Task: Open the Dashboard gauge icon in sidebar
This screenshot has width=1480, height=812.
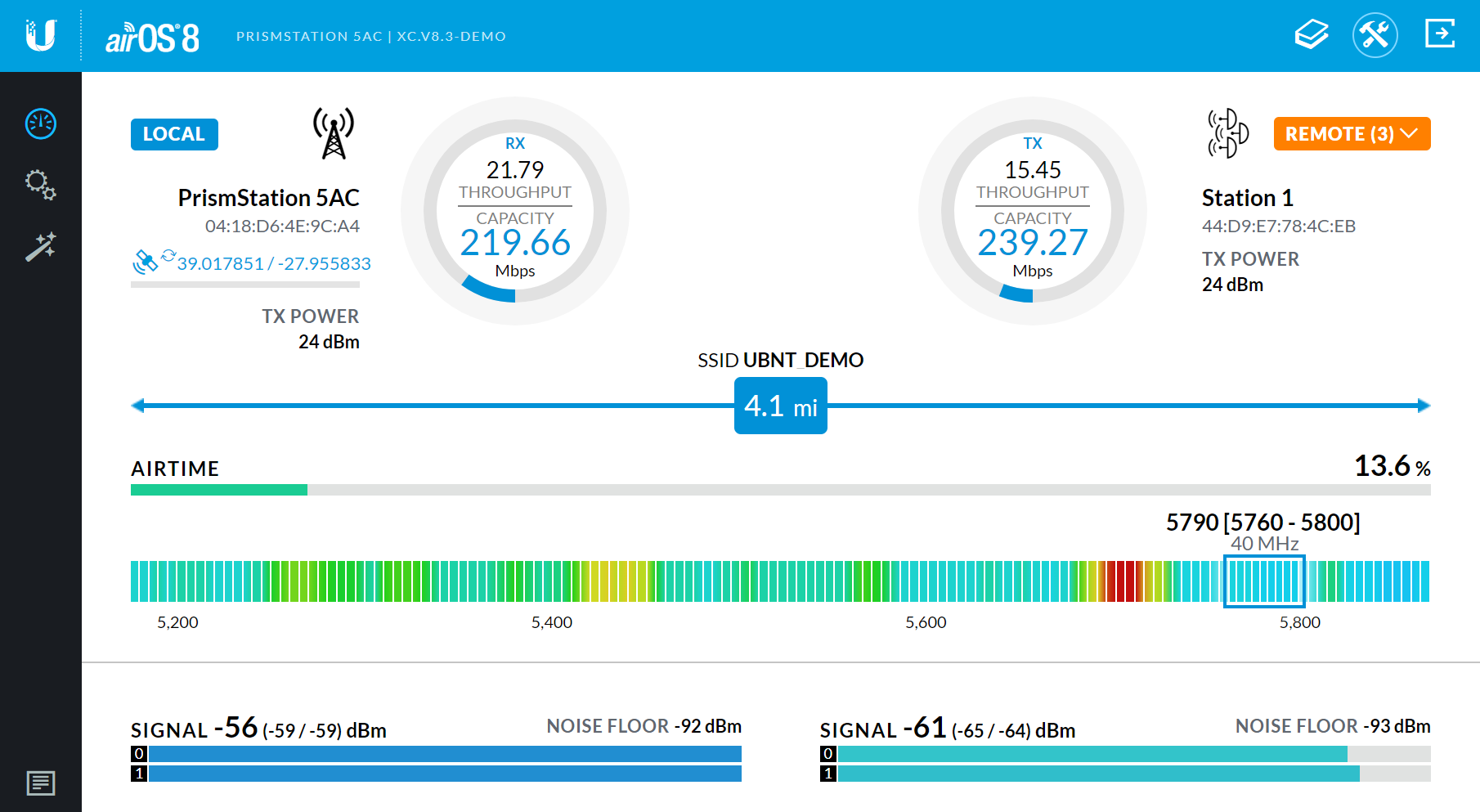Action: 41,123
